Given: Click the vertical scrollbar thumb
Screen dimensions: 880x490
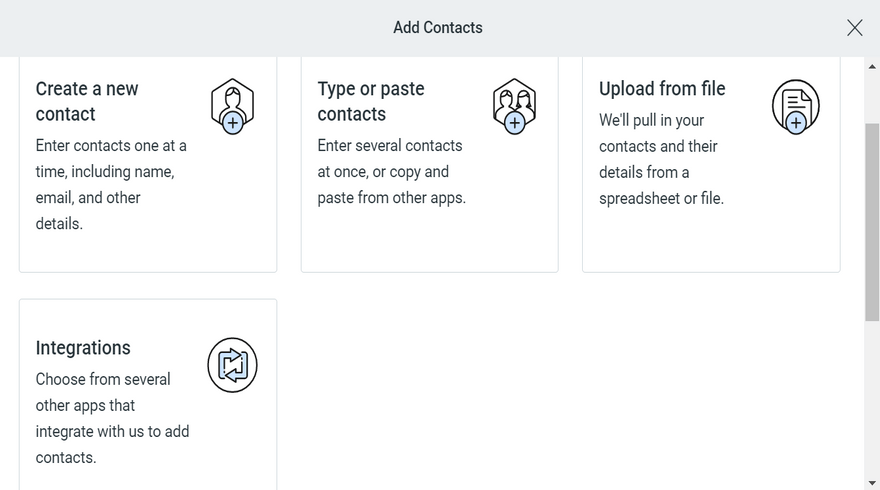Looking at the screenshot, I should 872,222.
